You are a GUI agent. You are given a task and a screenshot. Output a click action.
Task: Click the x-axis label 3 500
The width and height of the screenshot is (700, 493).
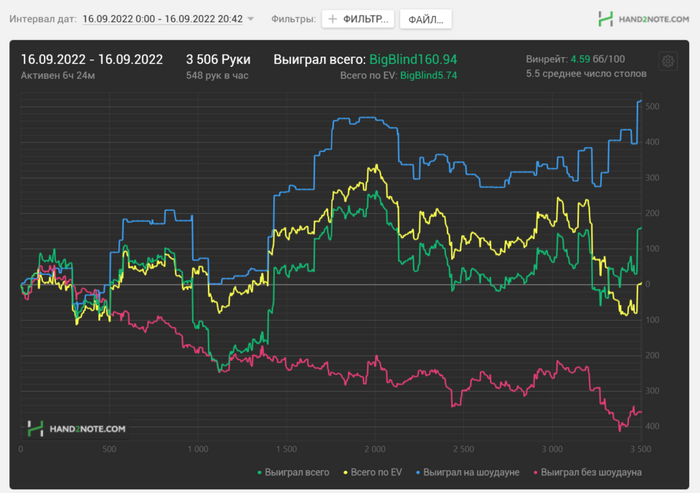pyautogui.click(x=641, y=449)
